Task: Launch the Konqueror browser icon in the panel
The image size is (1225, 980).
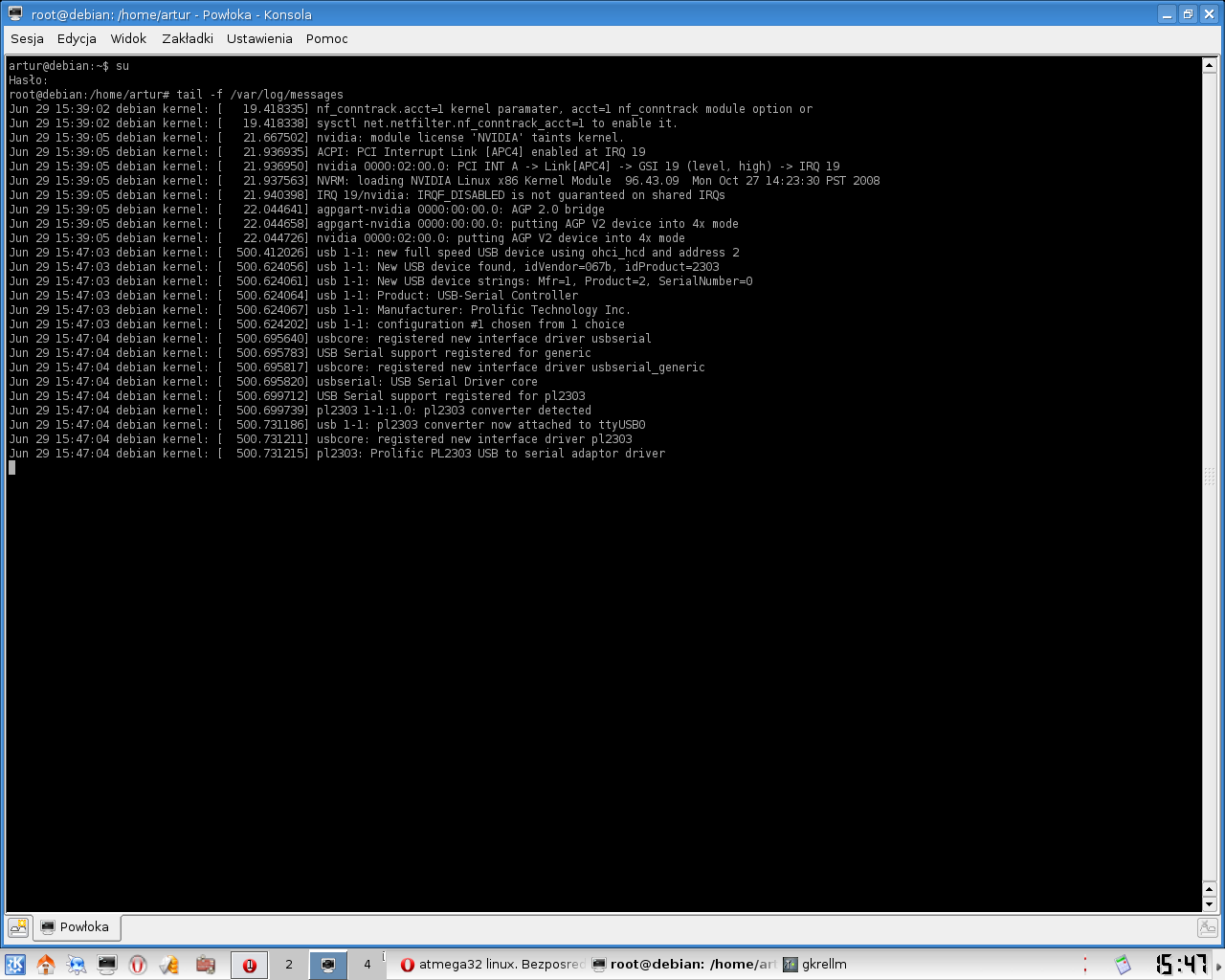Action: point(77,965)
